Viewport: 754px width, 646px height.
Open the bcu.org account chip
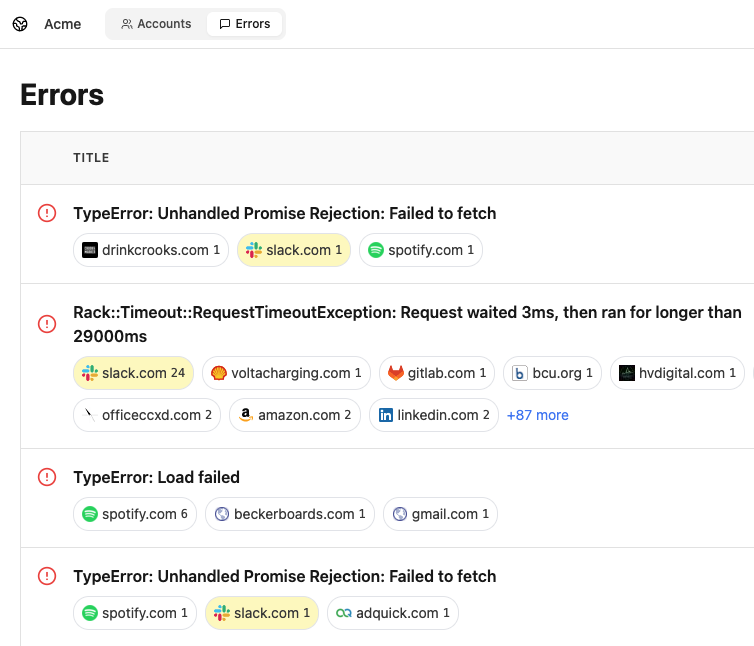tap(552, 373)
